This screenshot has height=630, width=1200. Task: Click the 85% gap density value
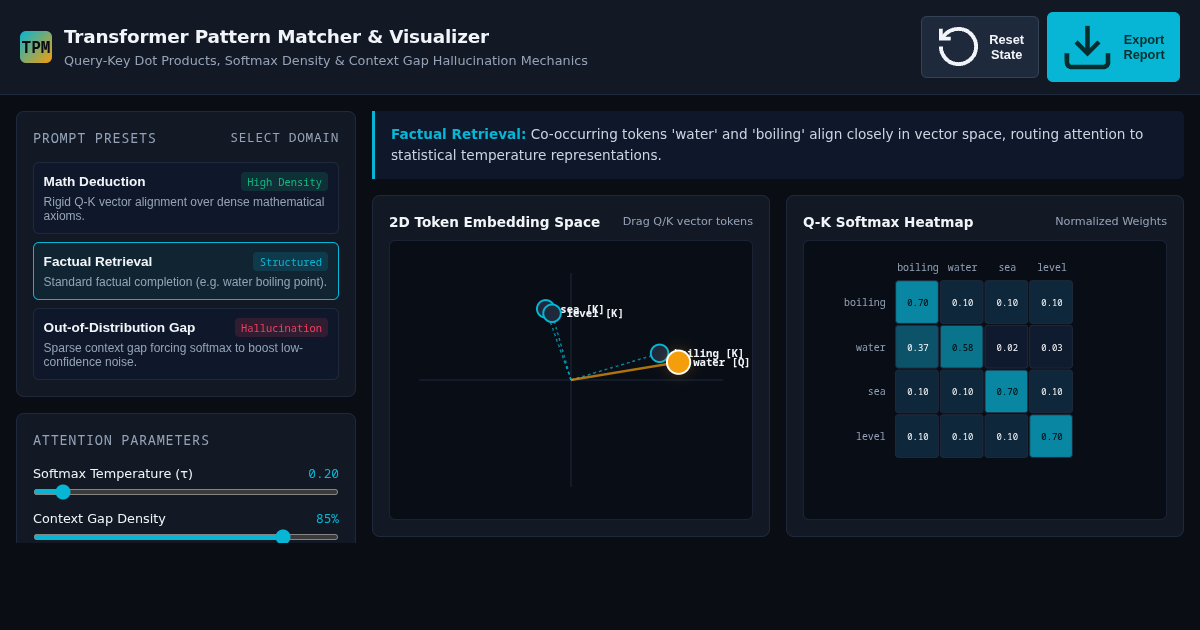point(327,519)
